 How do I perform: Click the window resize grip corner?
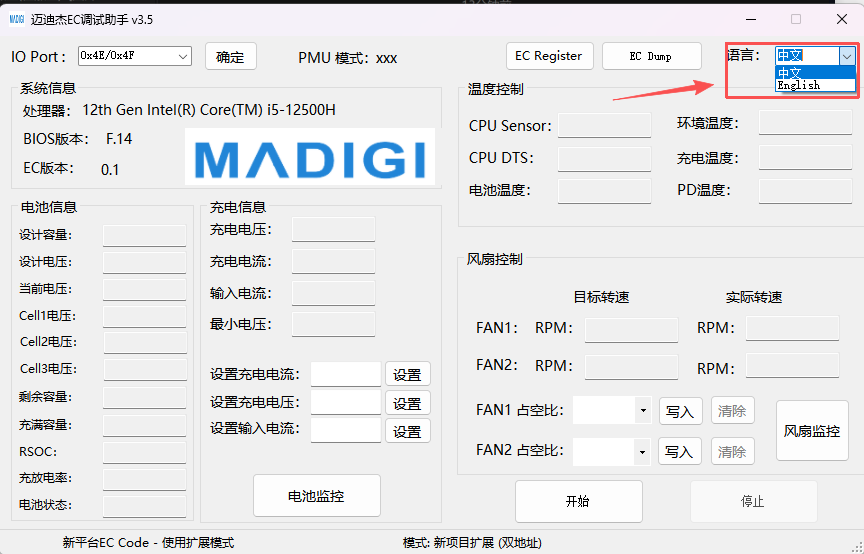(857, 547)
